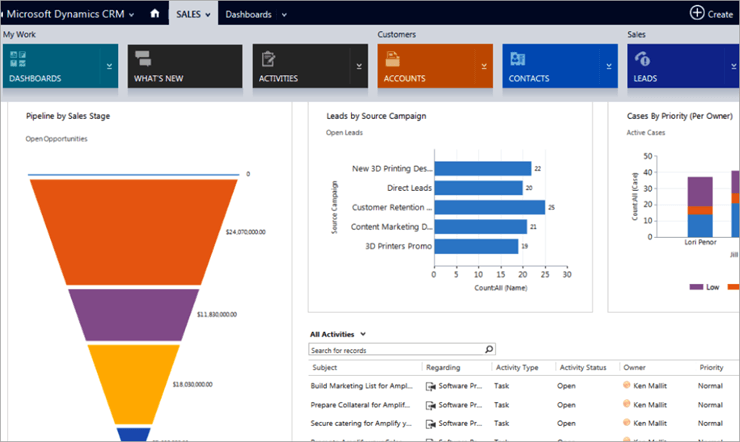Open the Dashboards tile icon
740x442 pixels.
[x=17, y=59]
